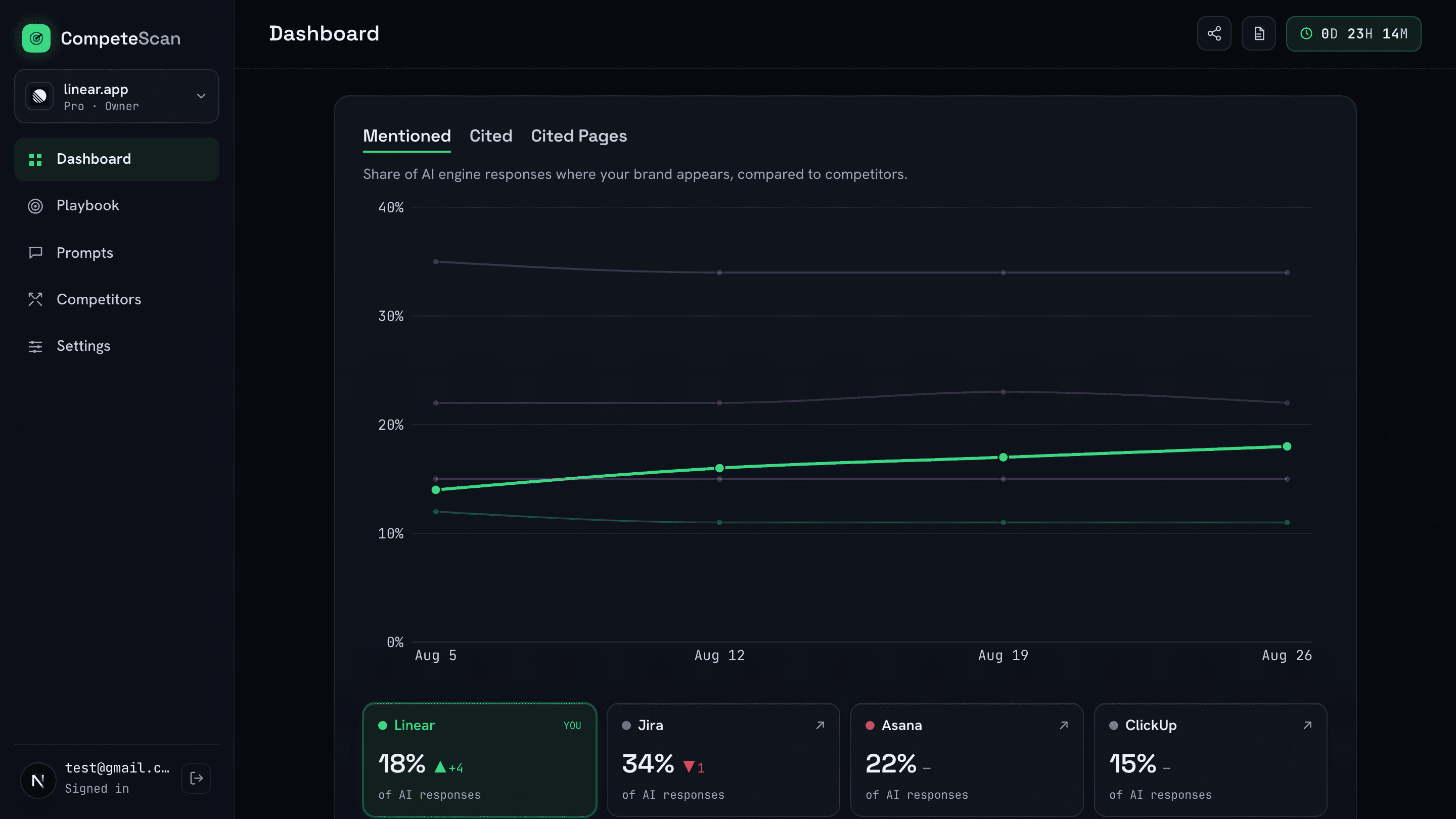This screenshot has width=1456, height=819.
Task: Click the document report icon button
Action: (1259, 34)
